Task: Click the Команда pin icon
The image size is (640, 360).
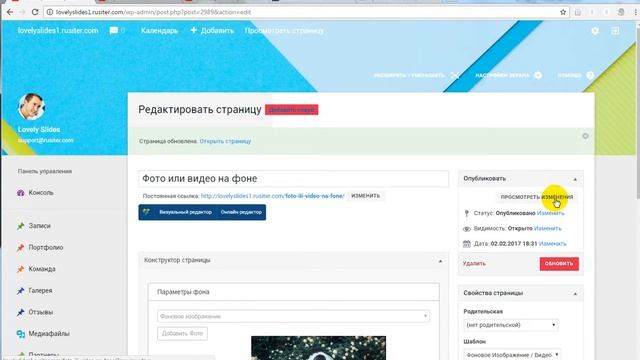Action: coord(21,269)
